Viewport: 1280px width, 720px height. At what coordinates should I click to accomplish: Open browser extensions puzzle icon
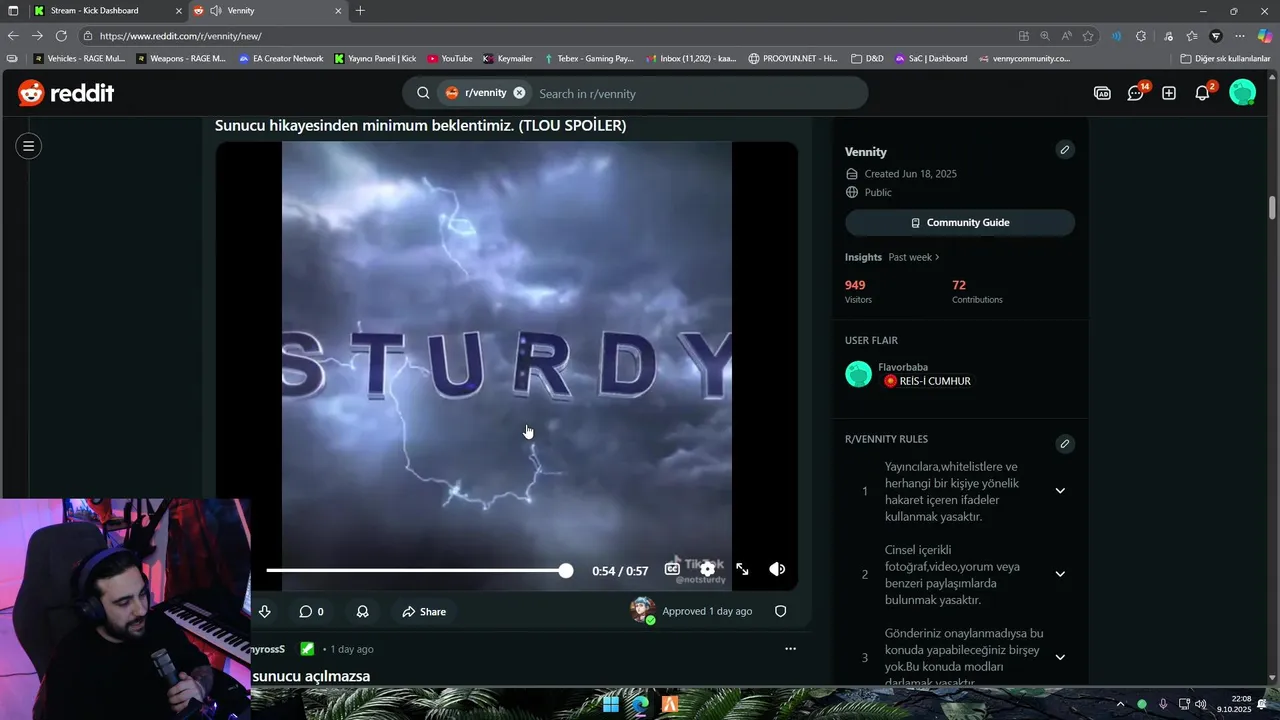[x=1141, y=36]
